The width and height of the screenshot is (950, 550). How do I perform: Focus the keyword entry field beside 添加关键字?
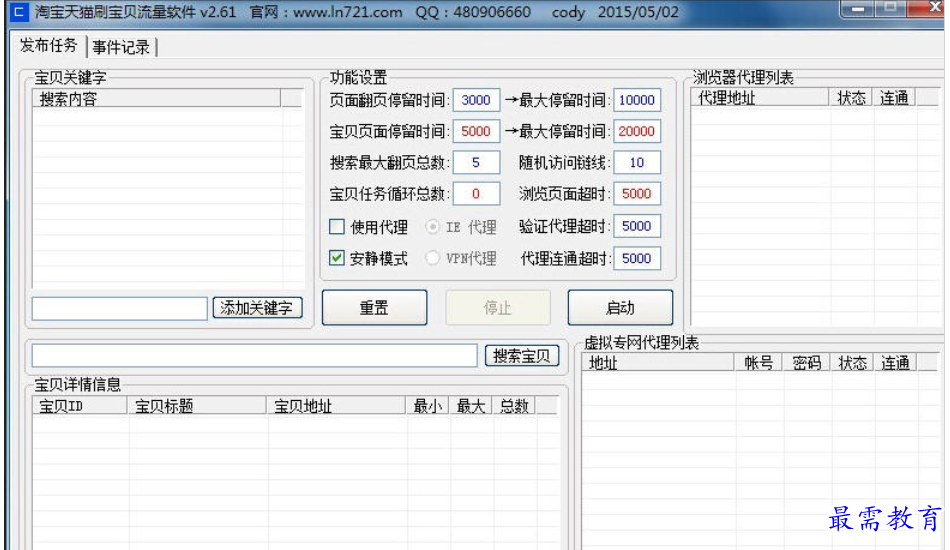[120, 308]
